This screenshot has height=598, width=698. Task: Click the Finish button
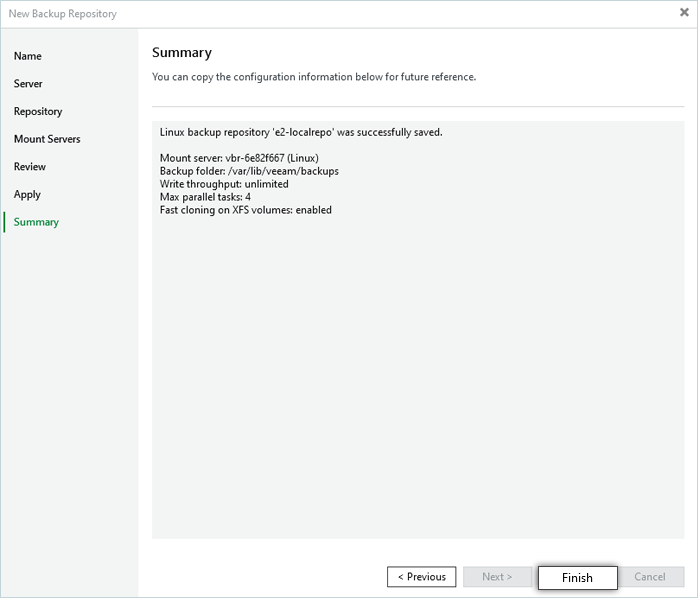[577, 577]
